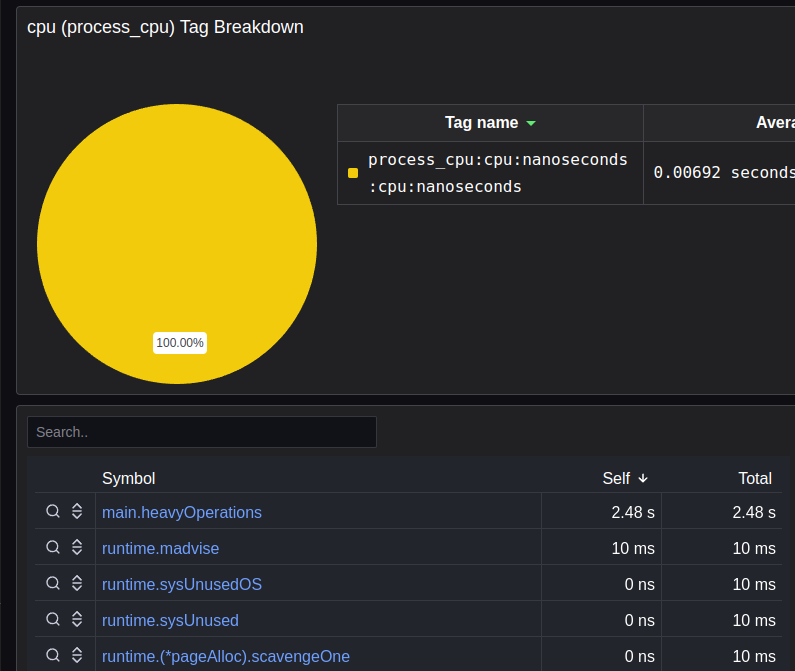Screen dimensions: 795x671
Task: Click sandwich icon for scavengeOne row
Action: coord(77,656)
